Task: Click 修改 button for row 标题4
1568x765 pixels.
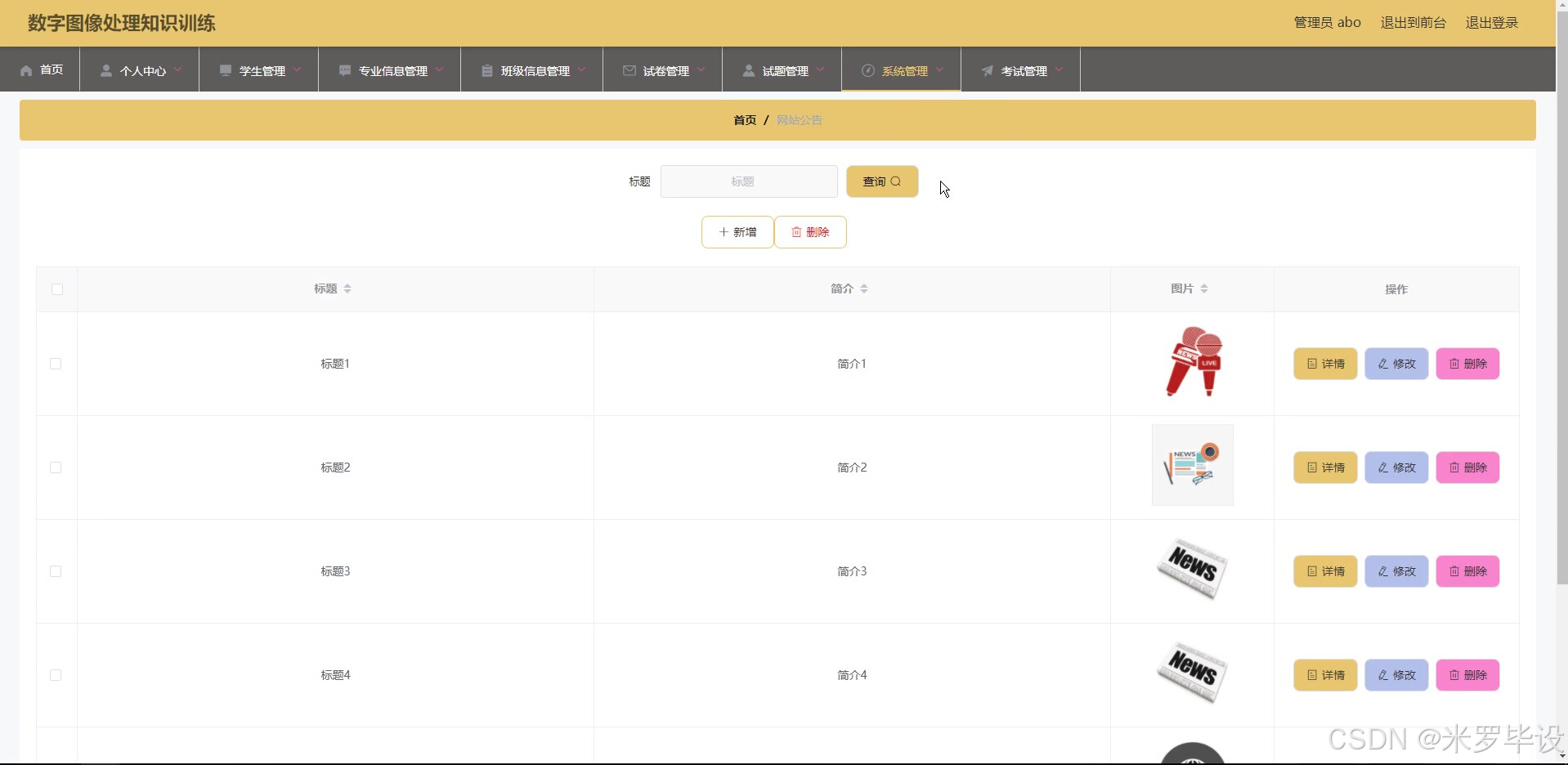Action: (x=1396, y=675)
